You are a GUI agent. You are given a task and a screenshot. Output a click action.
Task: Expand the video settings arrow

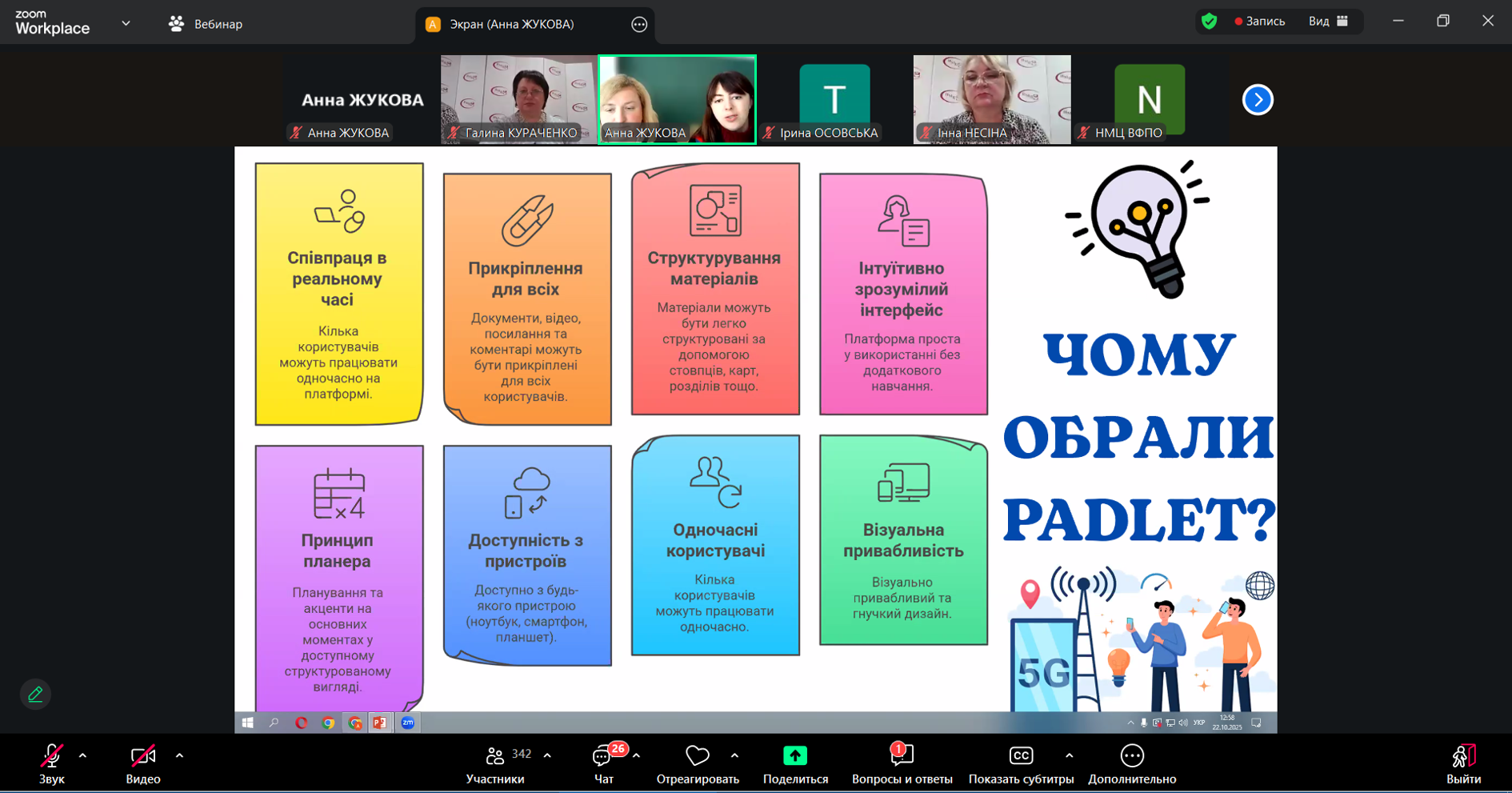click(179, 755)
